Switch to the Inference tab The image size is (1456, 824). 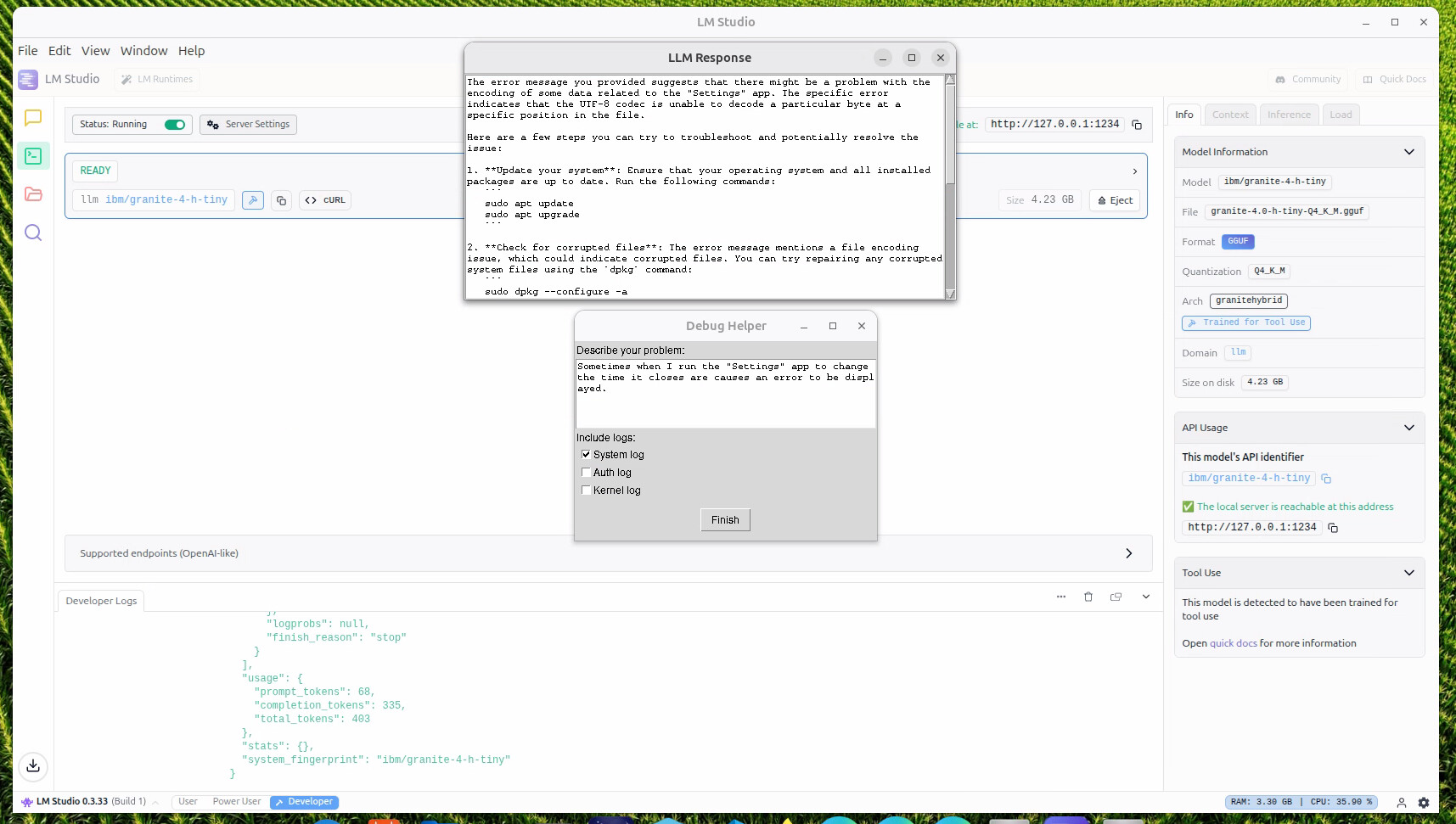click(x=1289, y=115)
